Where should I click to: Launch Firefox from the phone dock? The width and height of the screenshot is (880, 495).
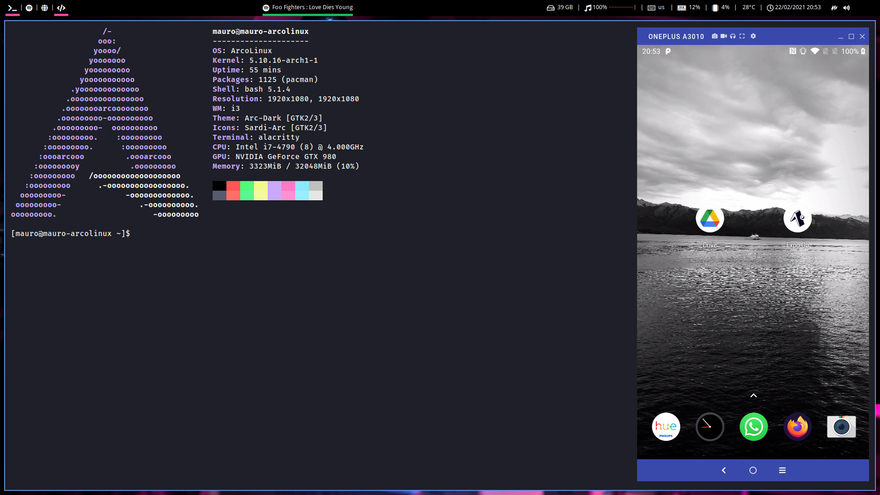coord(797,427)
